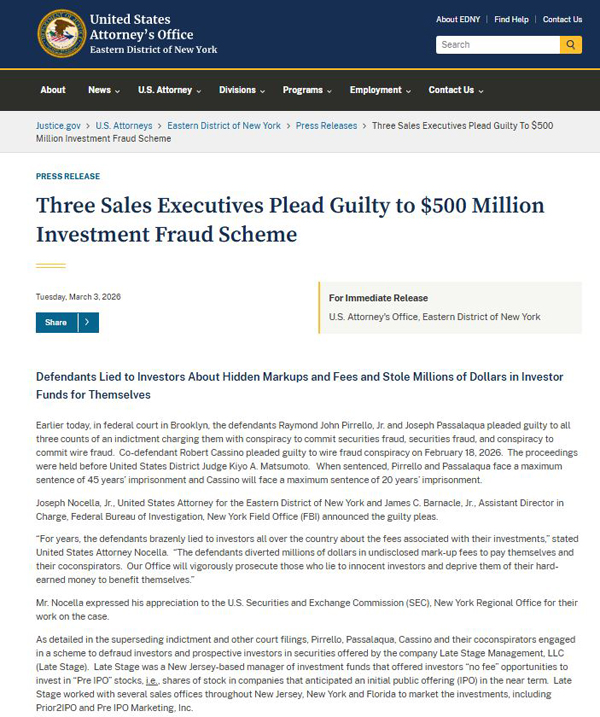Expand the Contact Us navigation menu
600x717 pixels.
point(456,90)
